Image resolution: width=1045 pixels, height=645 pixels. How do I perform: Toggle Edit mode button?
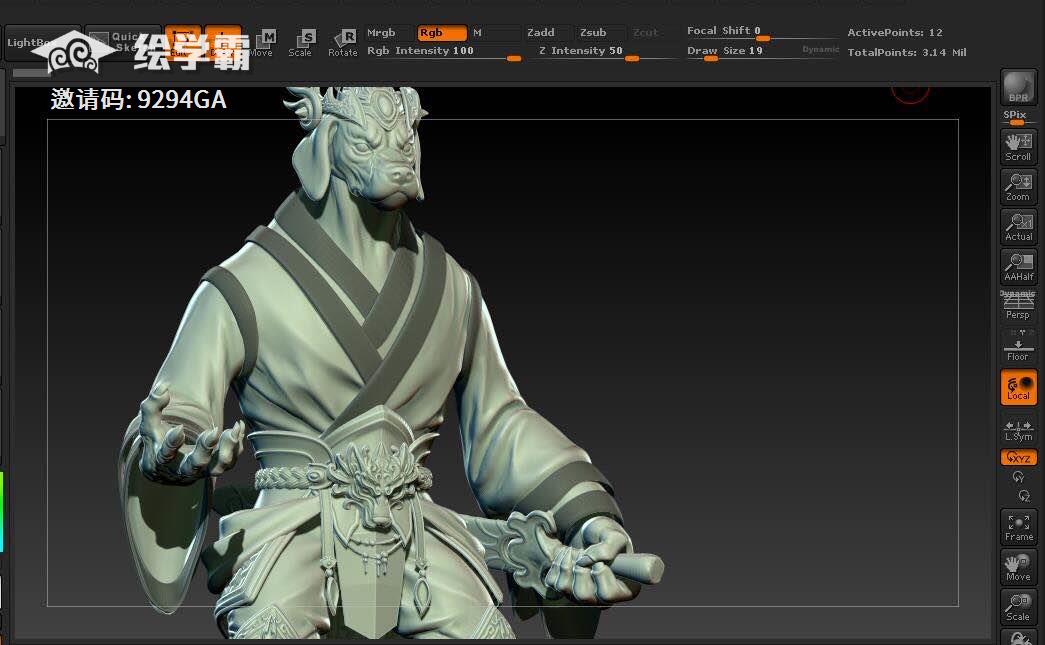[x=183, y=43]
